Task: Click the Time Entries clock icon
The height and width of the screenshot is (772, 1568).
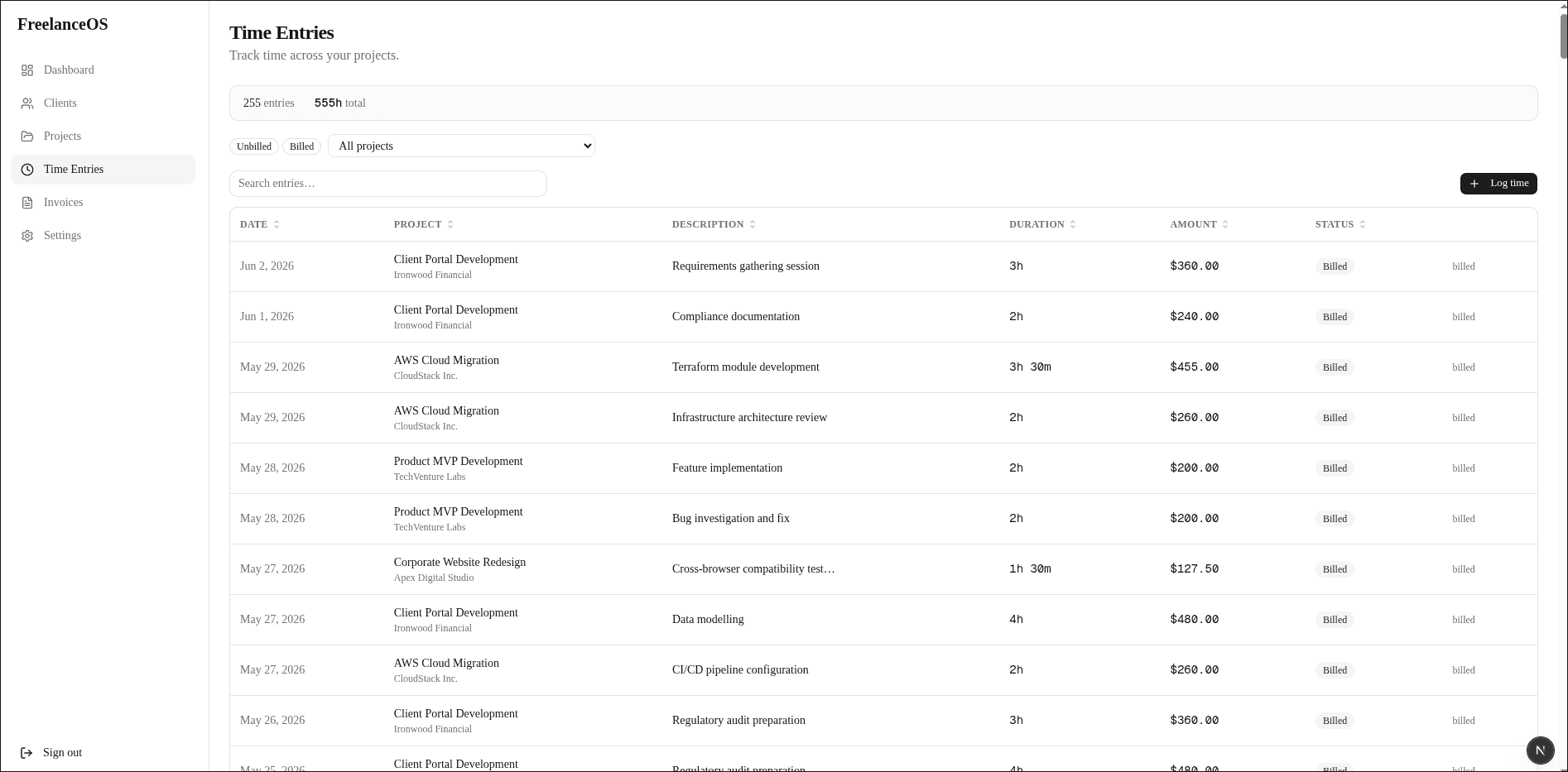Action: (x=27, y=170)
